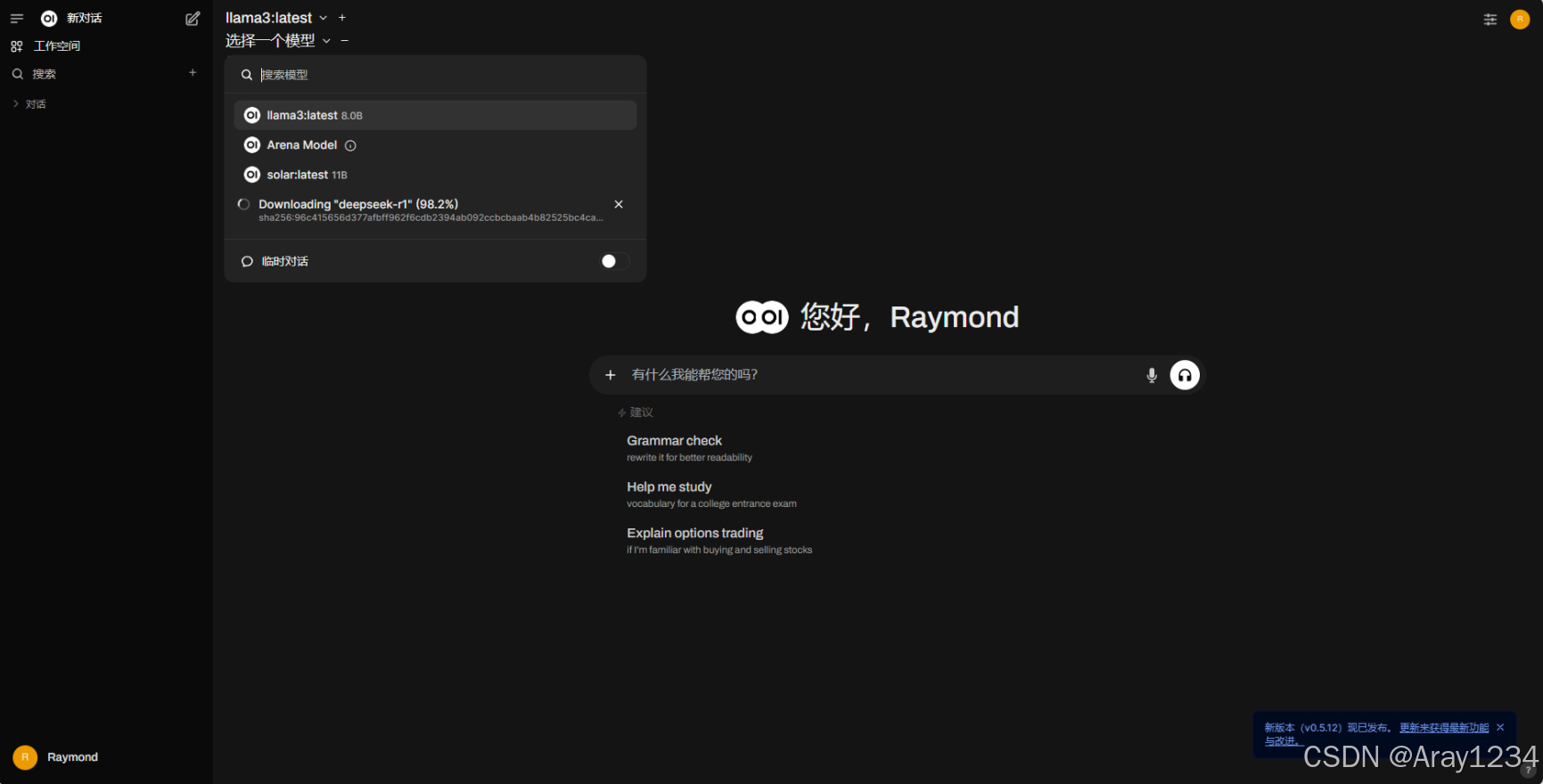Click the search magnifier icon in model dropdown
The height and width of the screenshot is (784, 1543).
(247, 75)
